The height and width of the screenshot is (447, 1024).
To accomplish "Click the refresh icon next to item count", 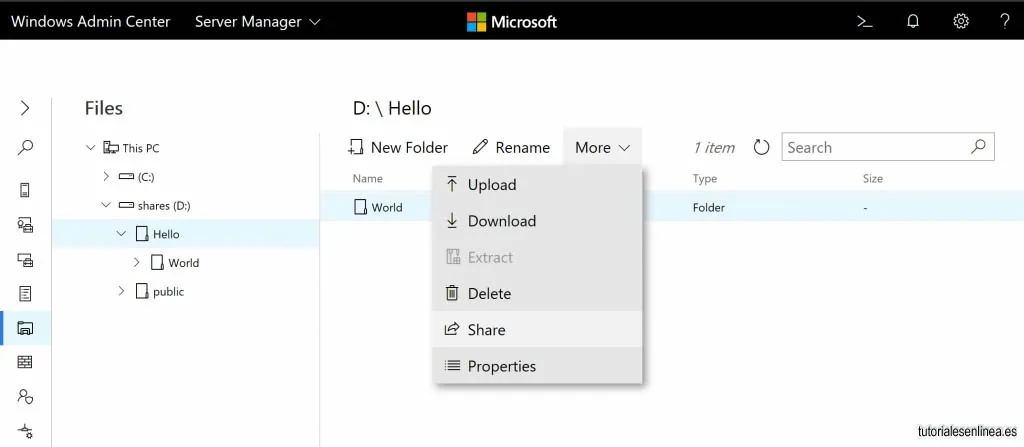I will tap(761, 148).
